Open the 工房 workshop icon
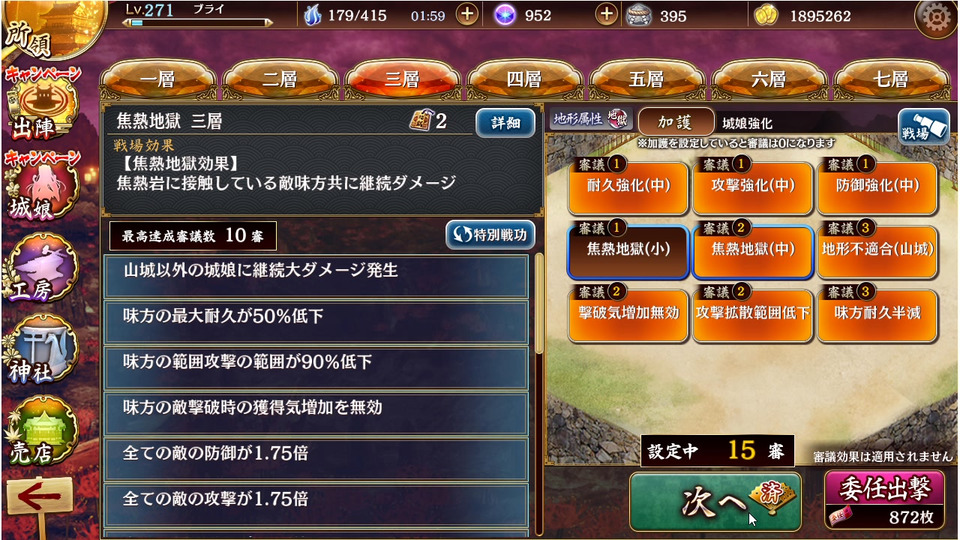 point(42,268)
